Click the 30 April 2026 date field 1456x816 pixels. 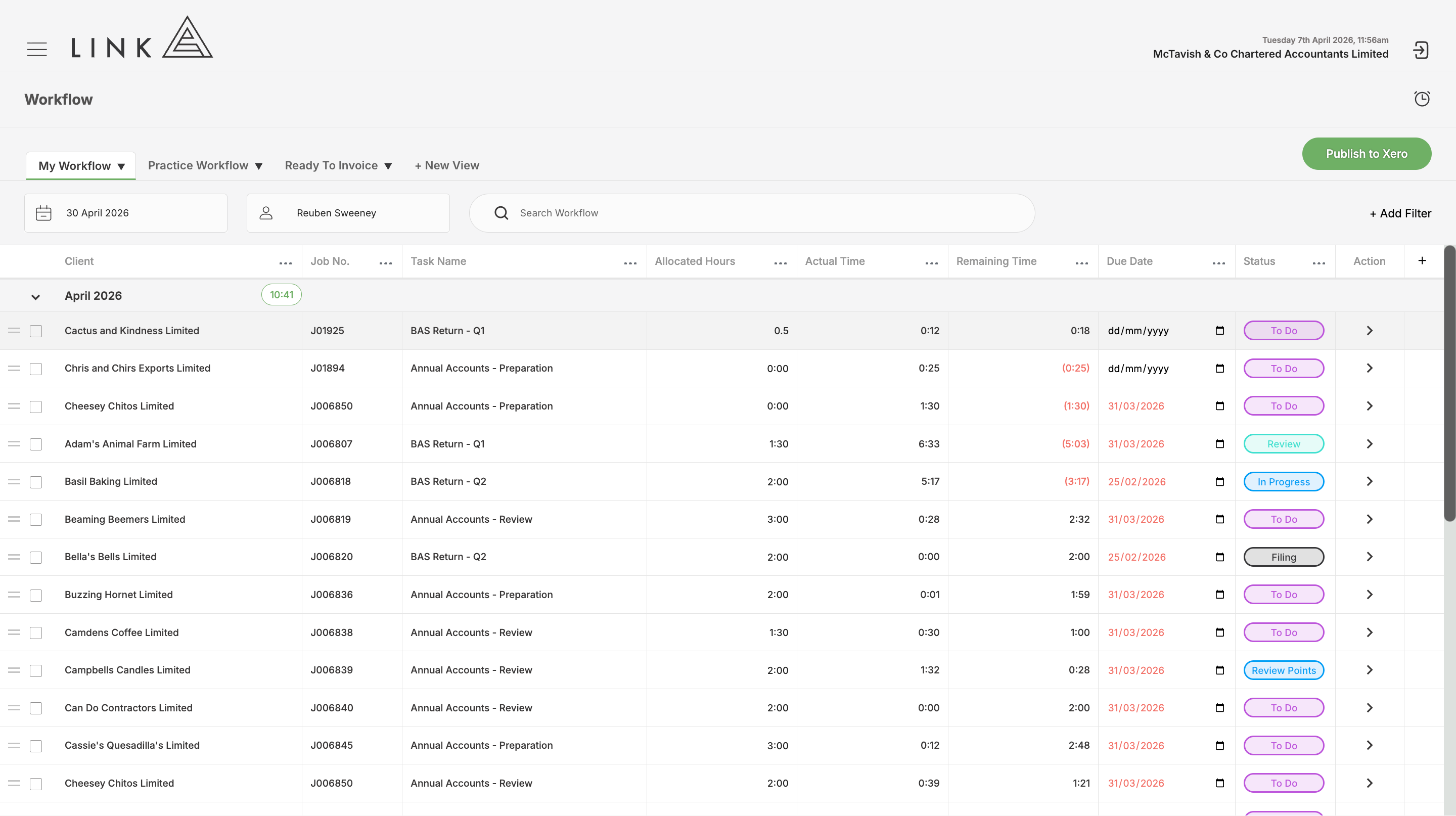(x=126, y=213)
